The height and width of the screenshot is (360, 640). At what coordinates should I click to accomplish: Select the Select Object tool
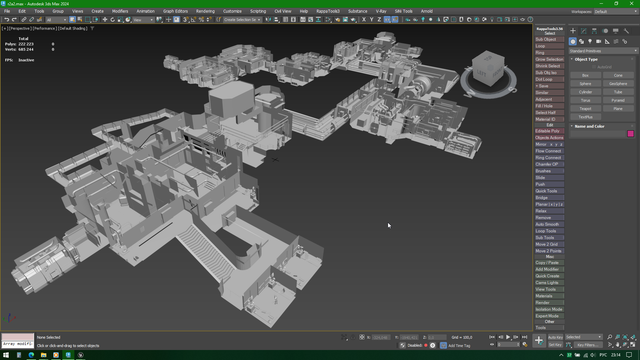tap(72, 19)
